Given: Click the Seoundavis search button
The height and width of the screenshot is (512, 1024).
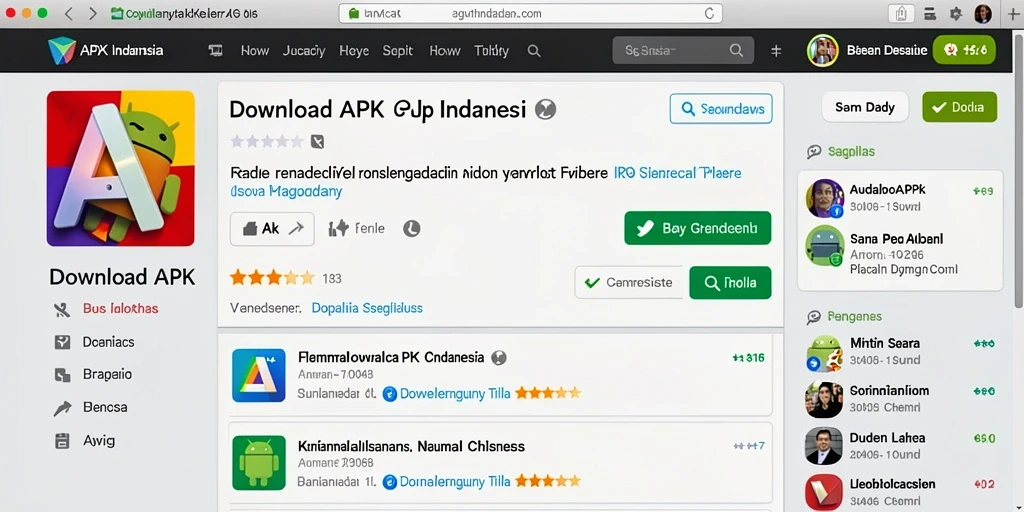Looking at the screenshot, I should coord(721,109).
